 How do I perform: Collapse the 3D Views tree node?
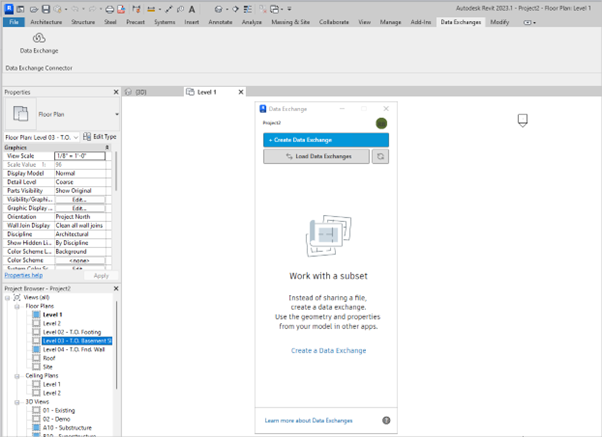tap(17, 402)
